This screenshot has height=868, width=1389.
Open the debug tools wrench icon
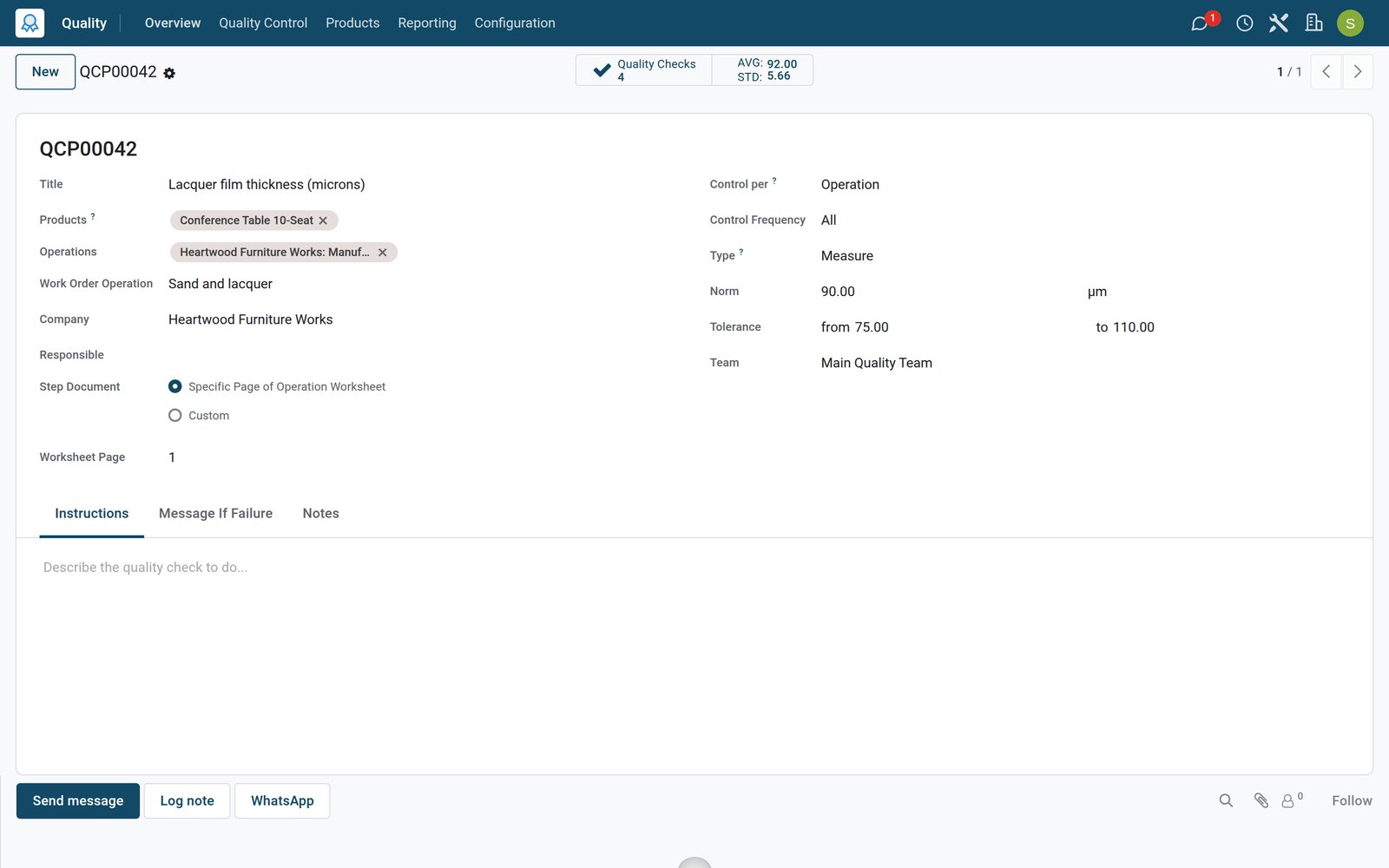coord(1278,23)
